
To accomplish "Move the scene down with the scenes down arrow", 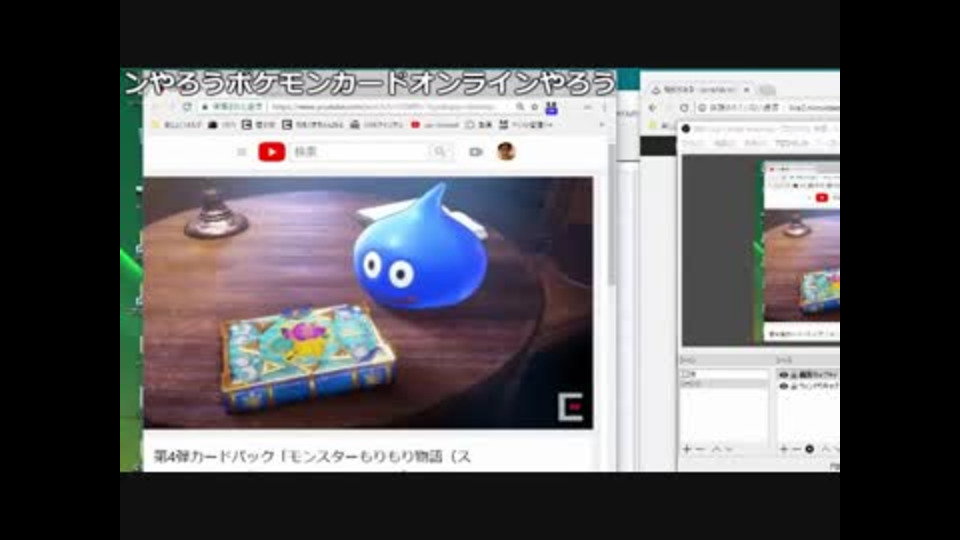I will [729, 449].
